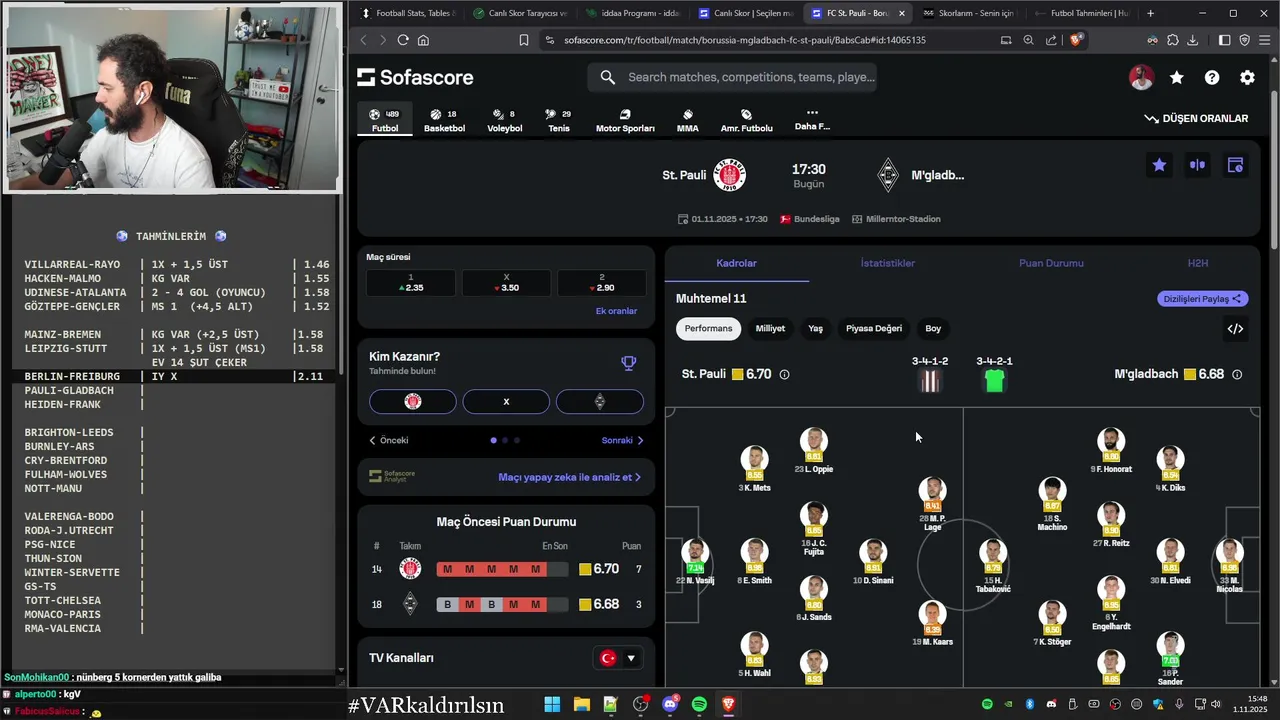Open Düşen Oranlar panel
The image size is (1280, 720).
click(x=1196, y=118)
